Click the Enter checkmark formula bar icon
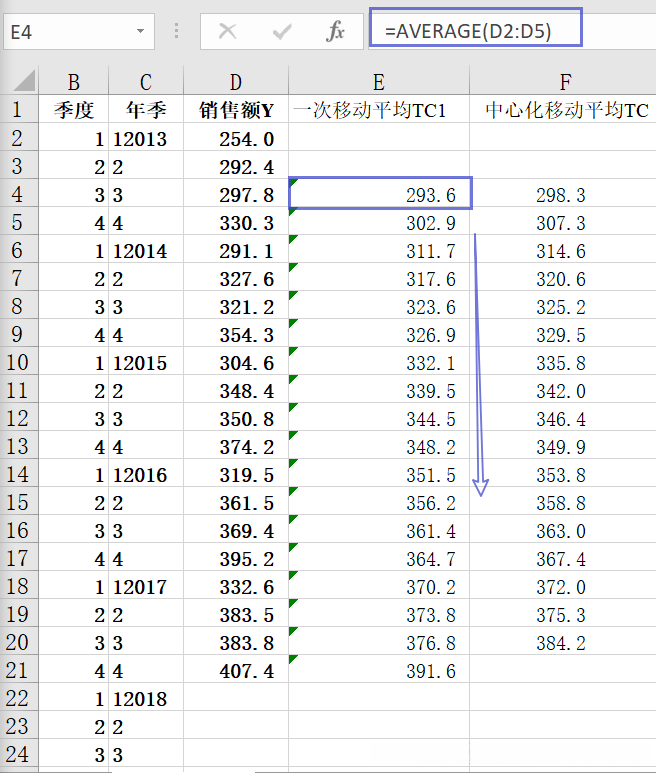Screen dimensions: 656x773 point(281,32)
